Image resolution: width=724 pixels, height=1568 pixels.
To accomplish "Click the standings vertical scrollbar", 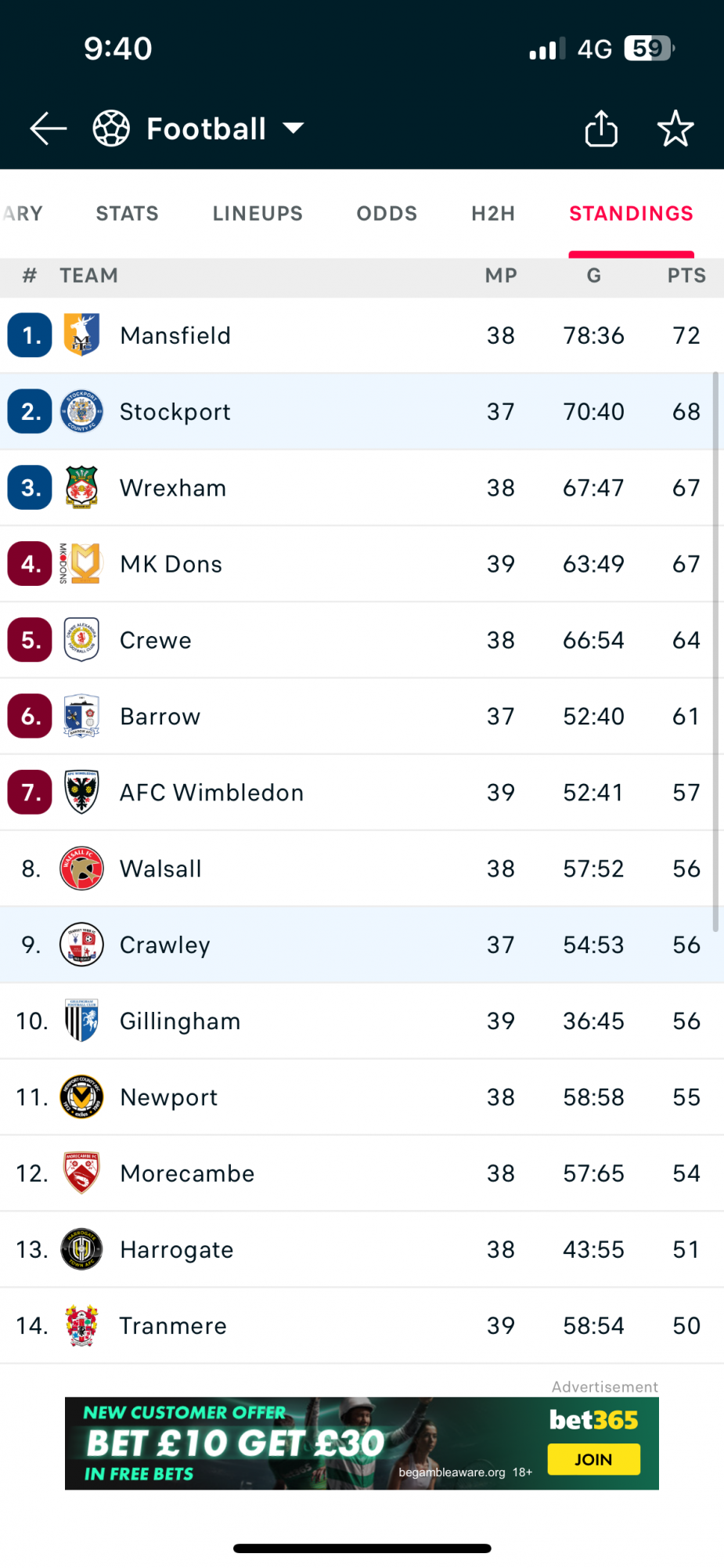I will pos(715,652).
